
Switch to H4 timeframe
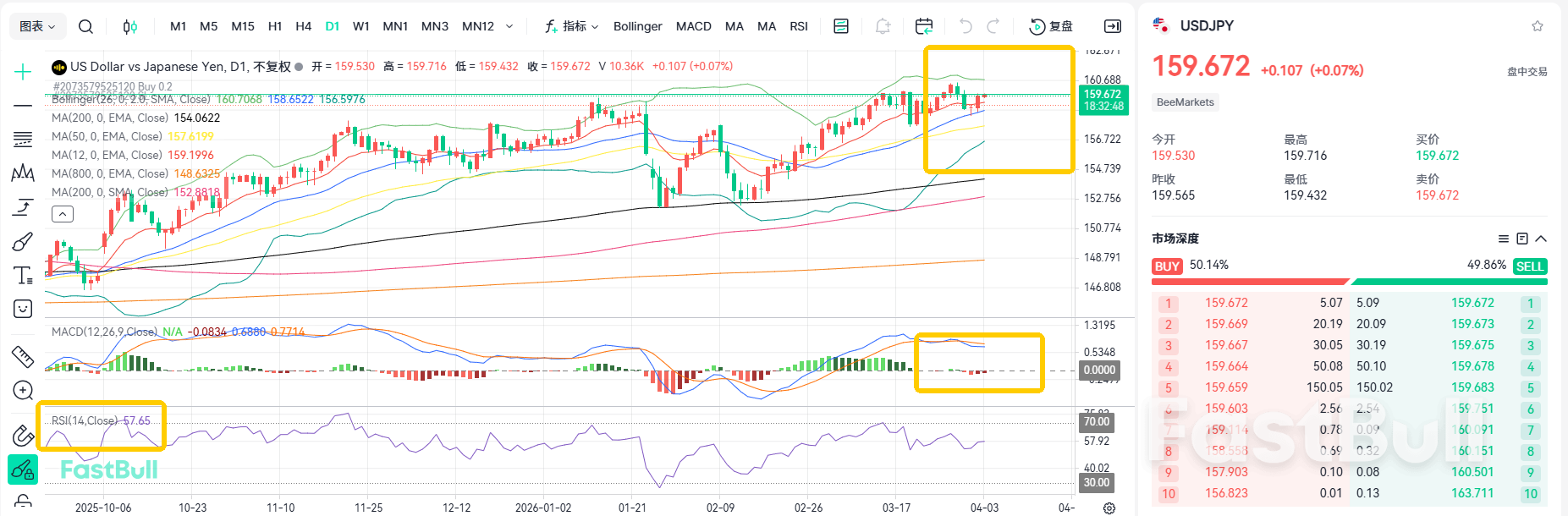coord(303,26)
